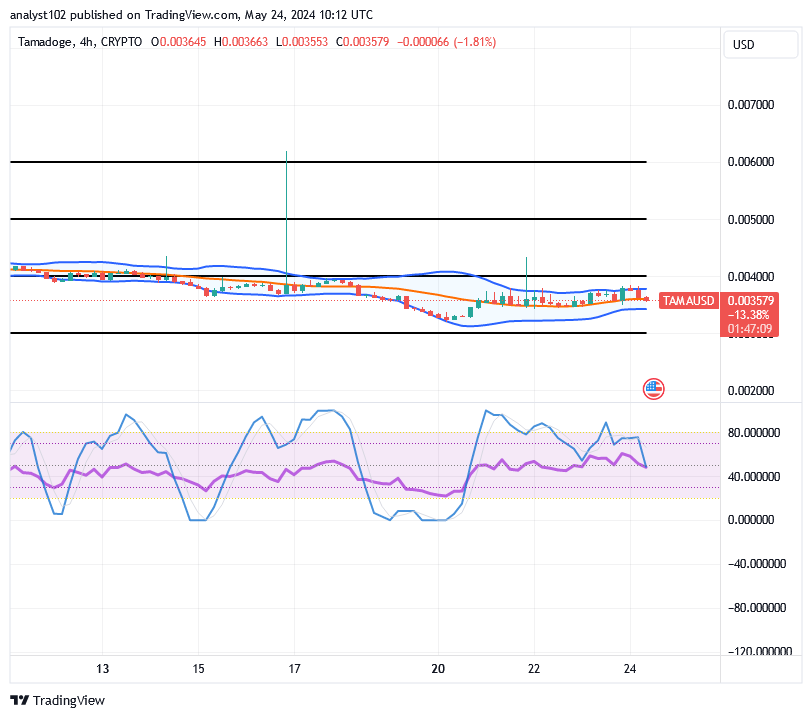Click the 0.000000 oscillator axis label

750,520
